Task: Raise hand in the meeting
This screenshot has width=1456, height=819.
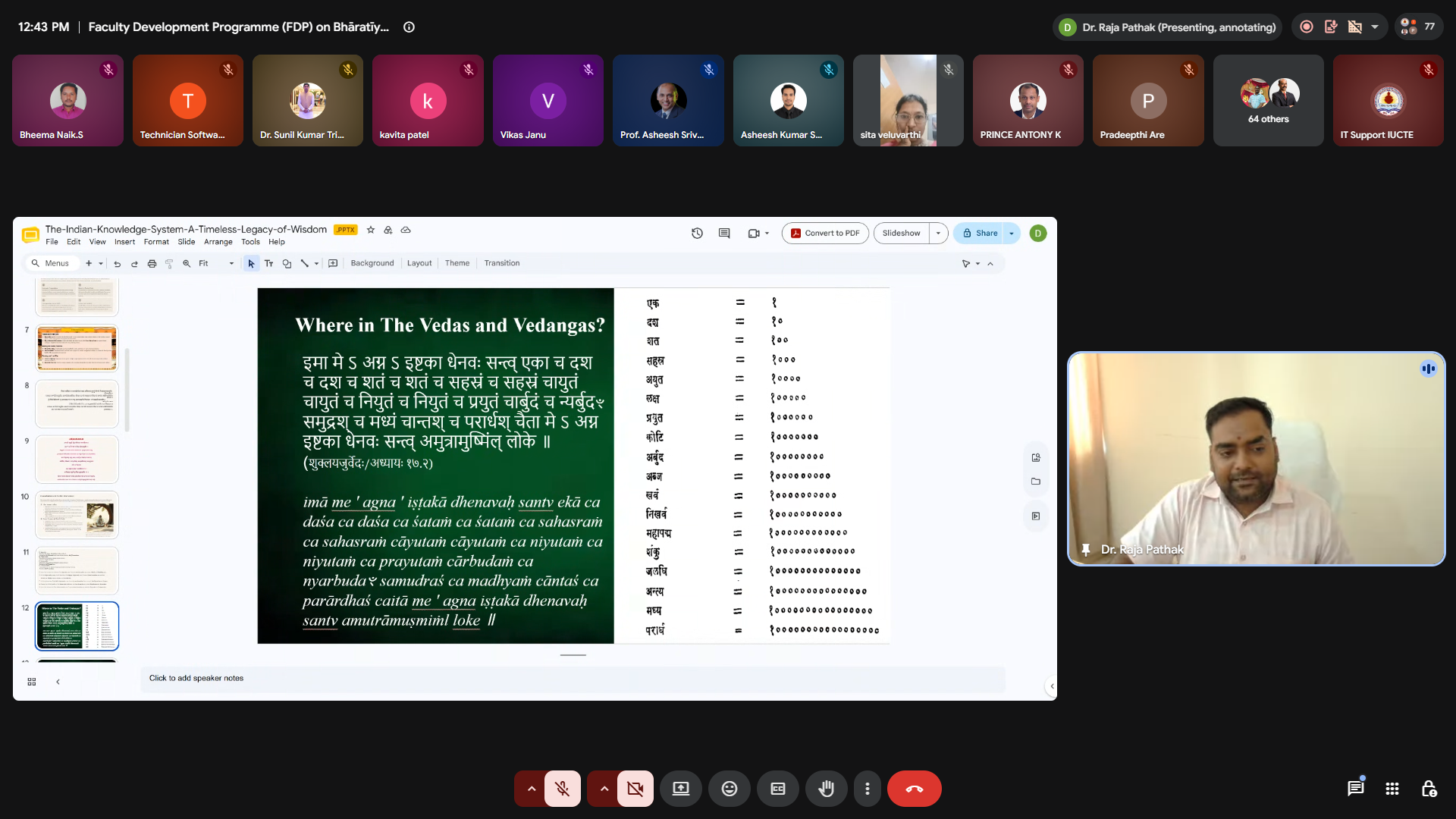Action: click(x=826, y=789)
